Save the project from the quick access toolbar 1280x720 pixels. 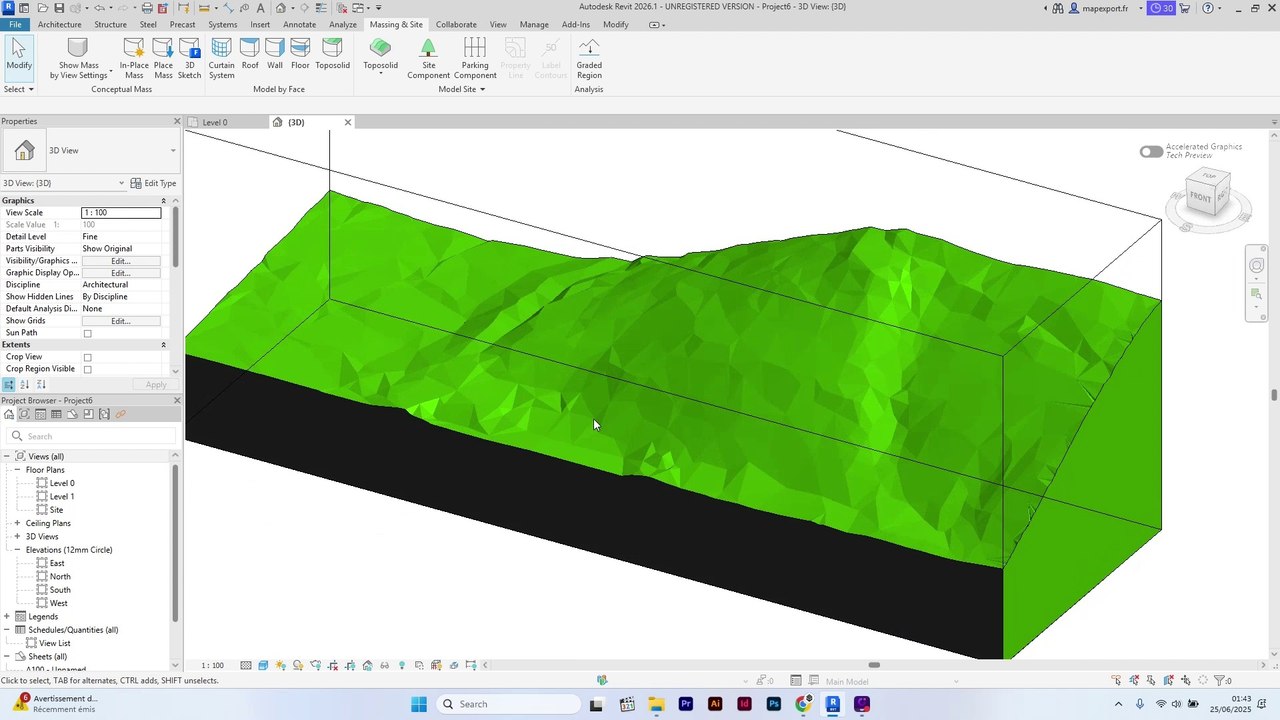click(x=58, y=8)
